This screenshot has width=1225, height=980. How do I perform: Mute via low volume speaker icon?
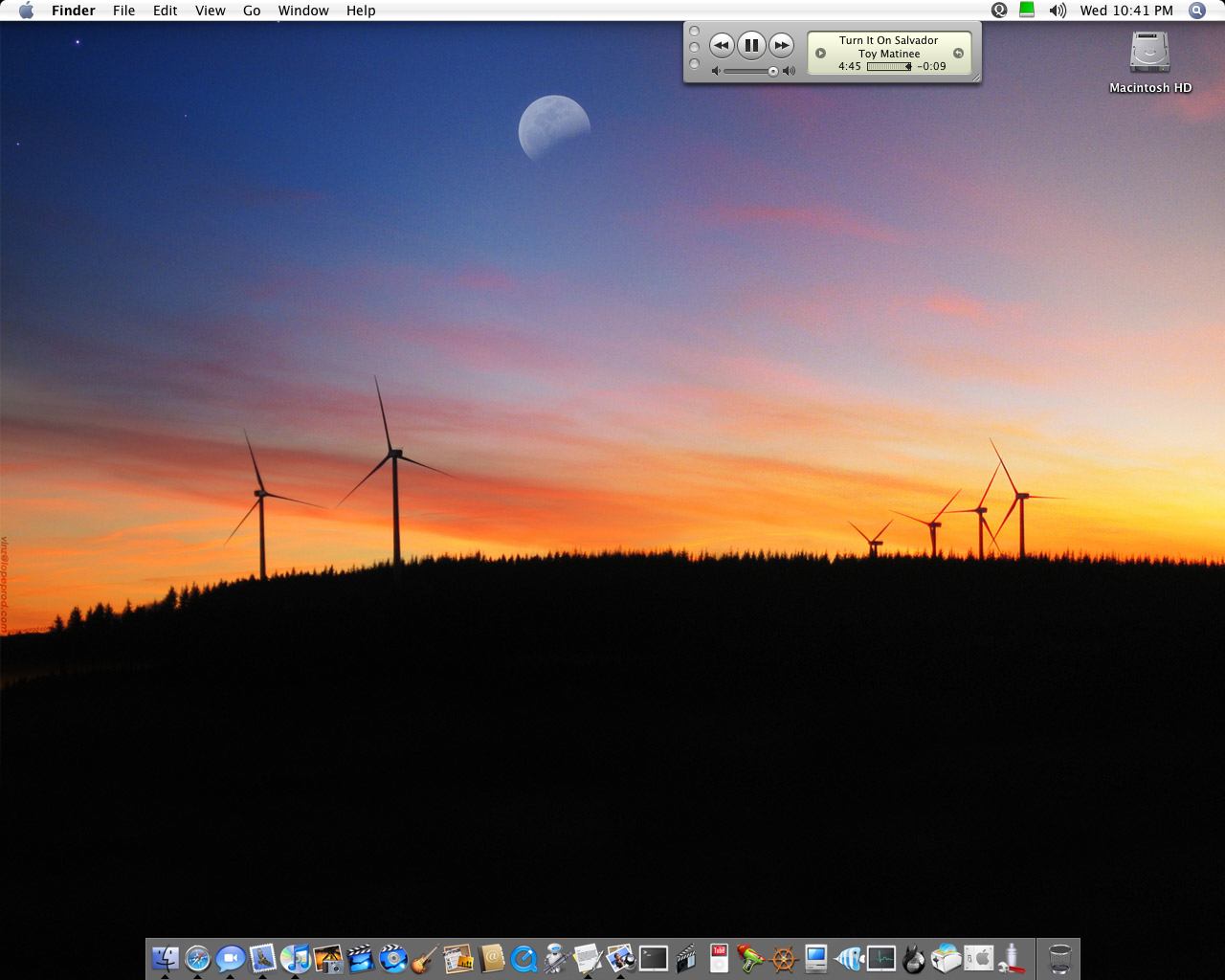pyautogui.click(x=716, y=72)
